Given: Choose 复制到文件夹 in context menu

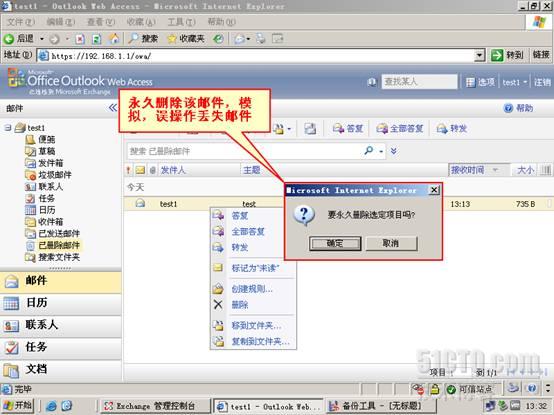Looking at the screenshot, I should coord(260,342).
